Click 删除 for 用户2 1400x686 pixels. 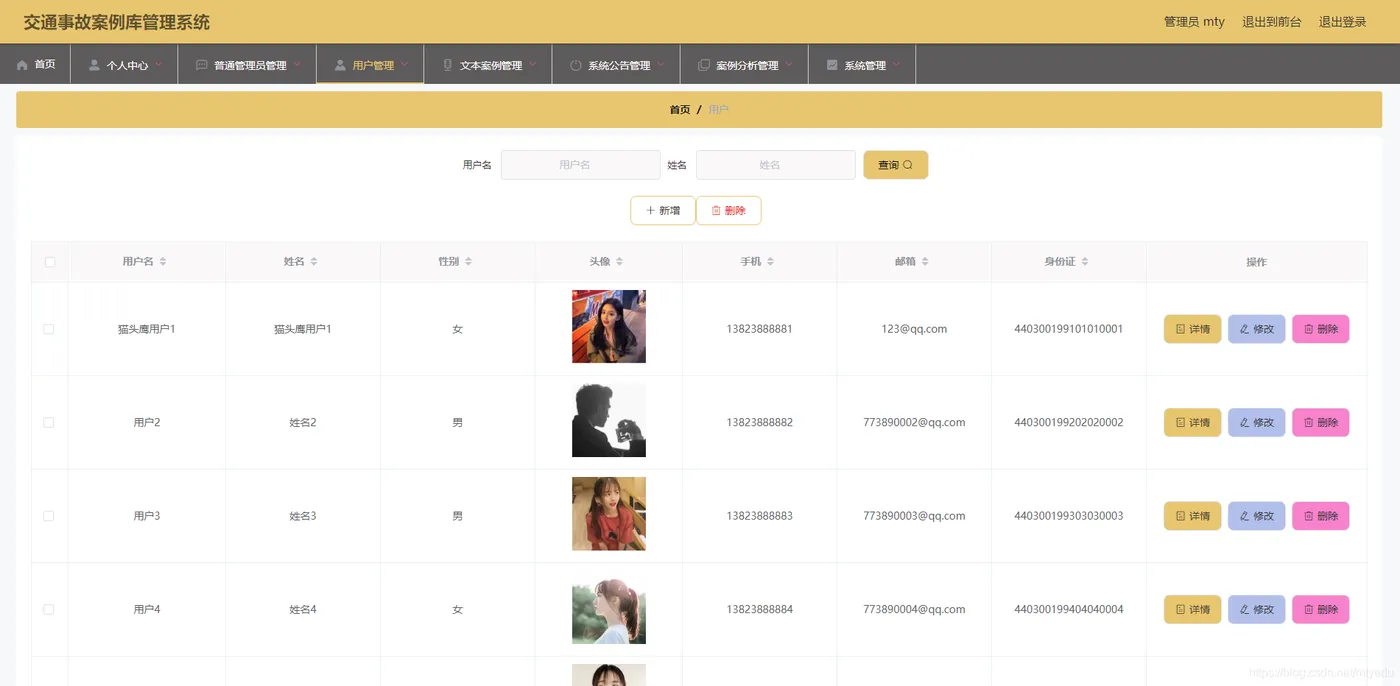tap(1321, 422)
